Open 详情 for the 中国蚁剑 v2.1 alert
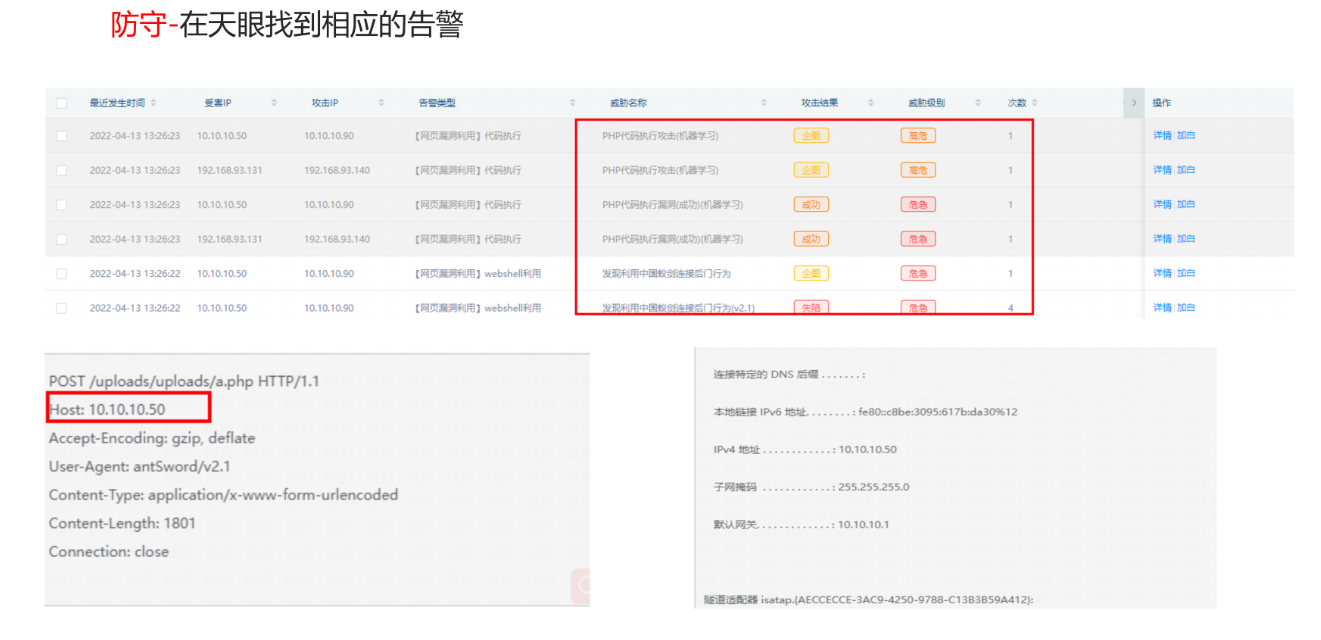1321x640 pixels. point(1162,308)
